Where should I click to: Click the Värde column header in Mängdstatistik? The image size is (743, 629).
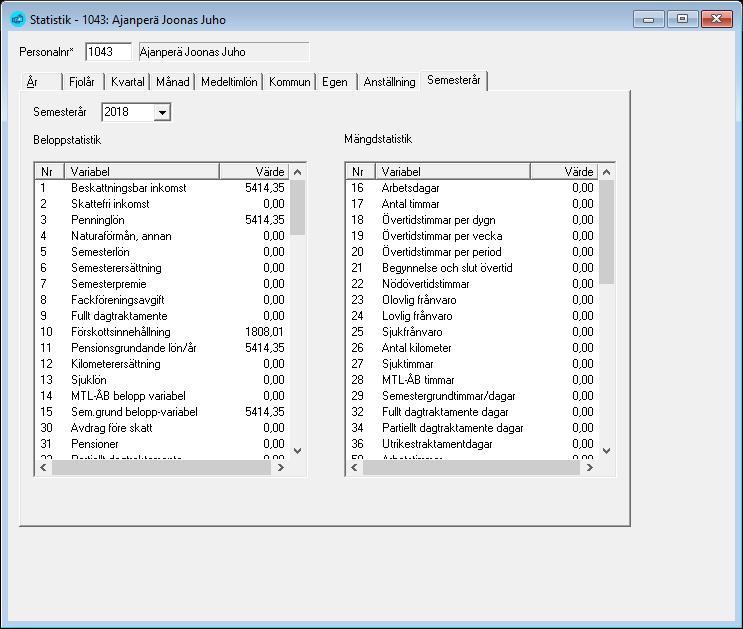click(x=564, y=172)
